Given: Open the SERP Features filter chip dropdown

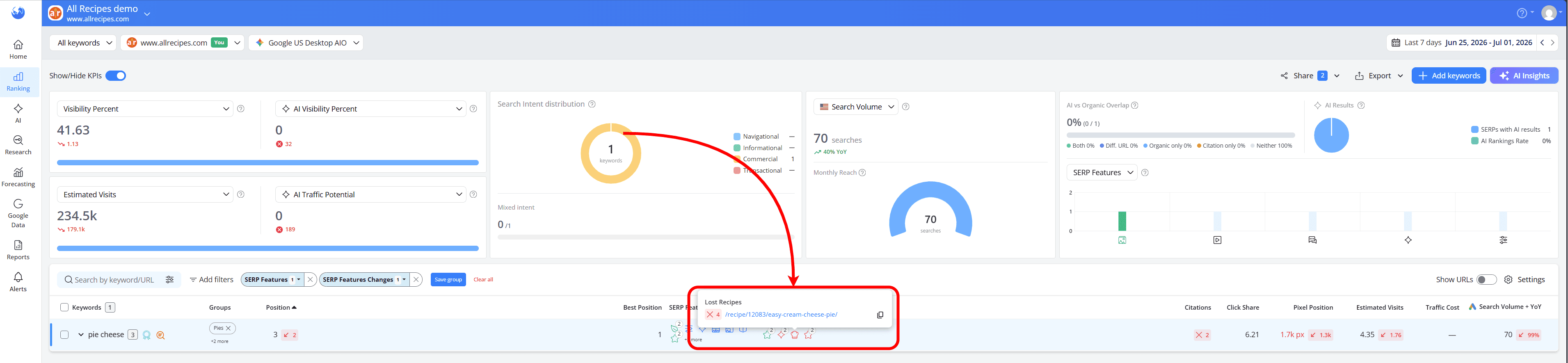Looking at the screenshot, I should [x=272, y=280].
